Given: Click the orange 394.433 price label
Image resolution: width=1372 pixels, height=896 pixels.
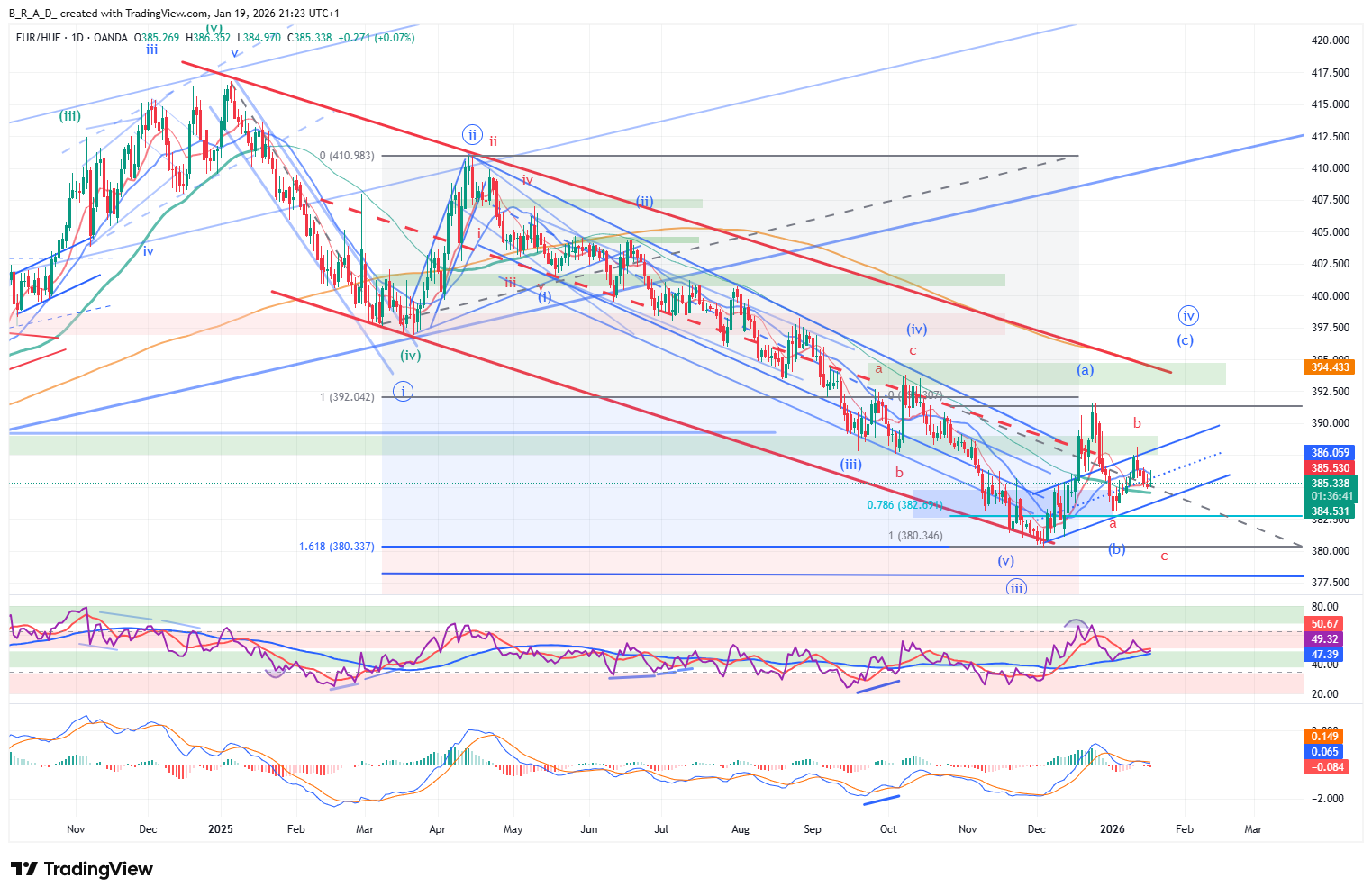Looking at the screenshot, I should pyautogui.click(x=1330, y=367).
